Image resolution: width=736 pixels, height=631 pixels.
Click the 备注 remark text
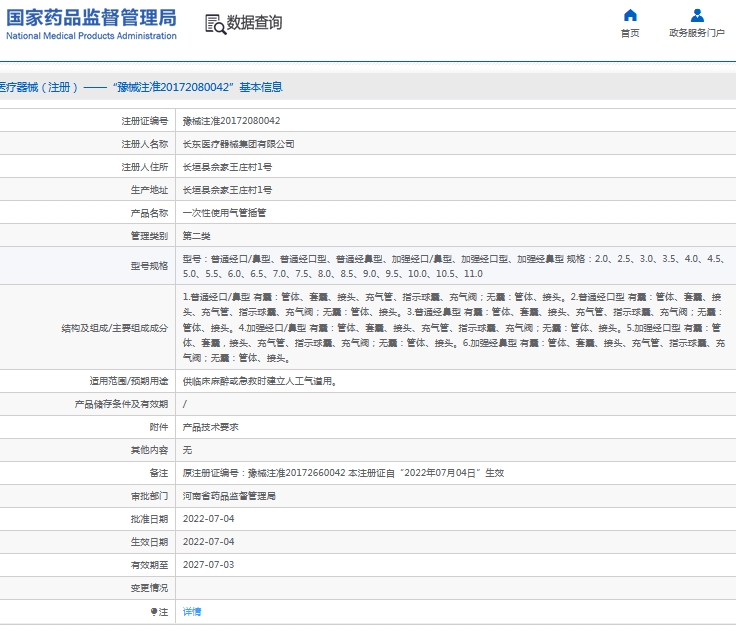pos(343,473)
